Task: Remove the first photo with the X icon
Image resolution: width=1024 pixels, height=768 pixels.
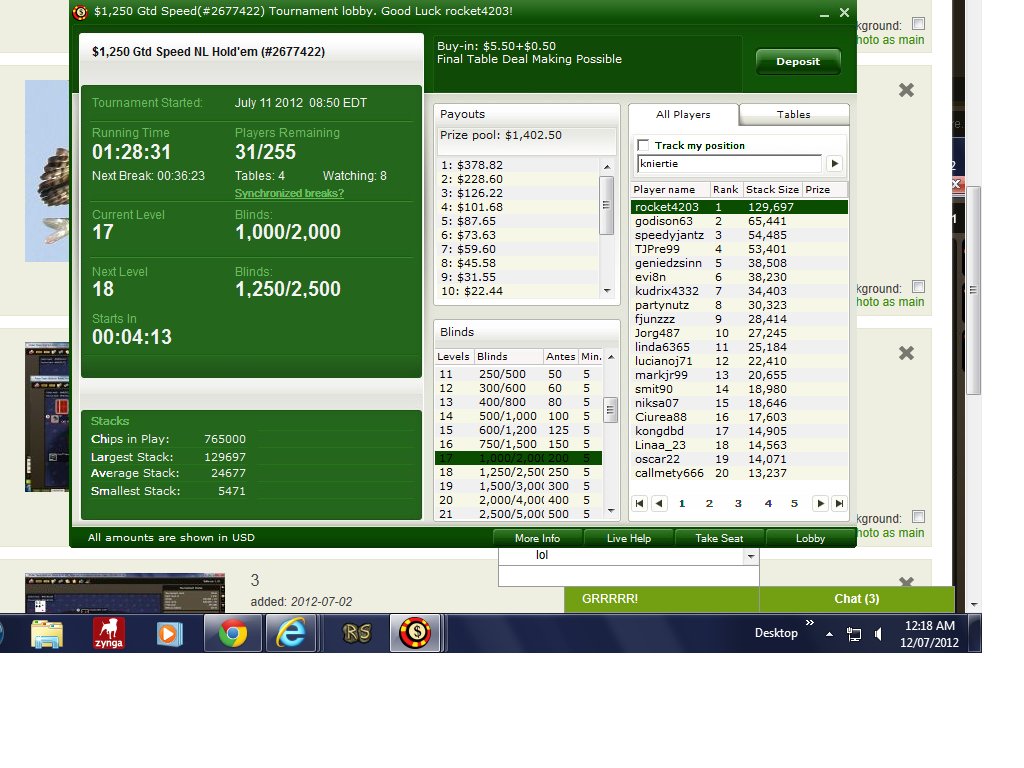Action: [906, 90]
